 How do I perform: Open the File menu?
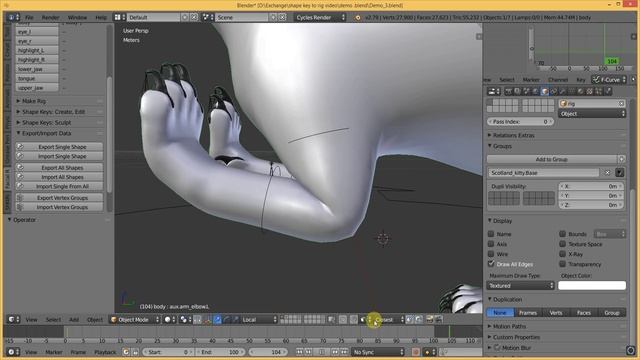29,18
